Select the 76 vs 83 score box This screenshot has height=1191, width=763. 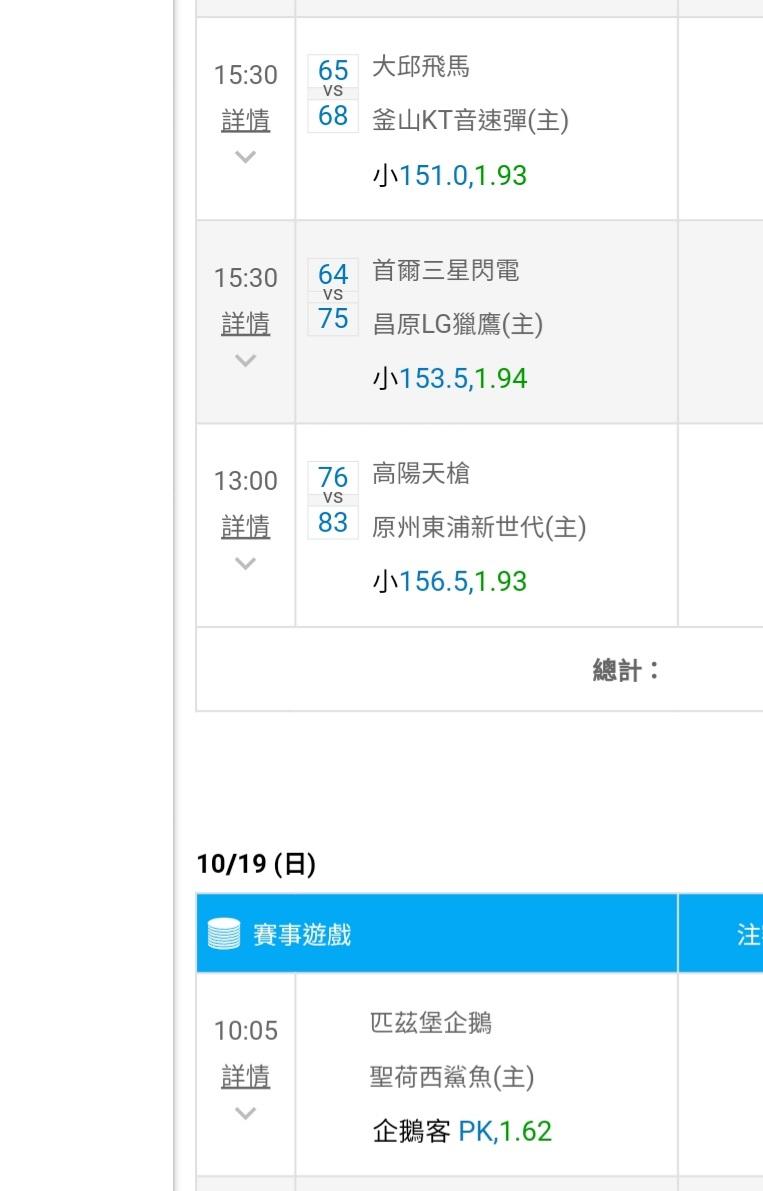(333, 499)
